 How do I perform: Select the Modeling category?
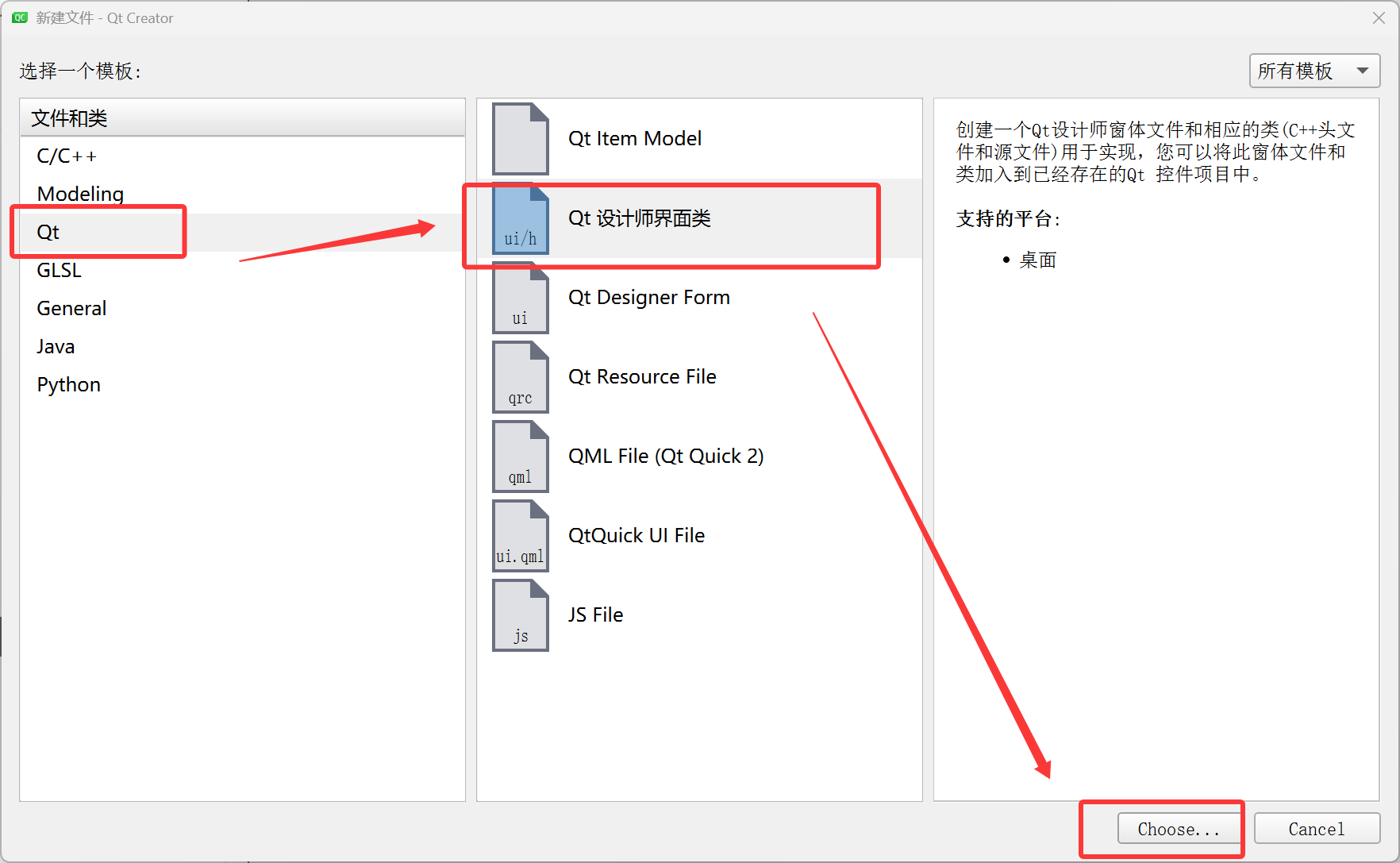point(242,194)
